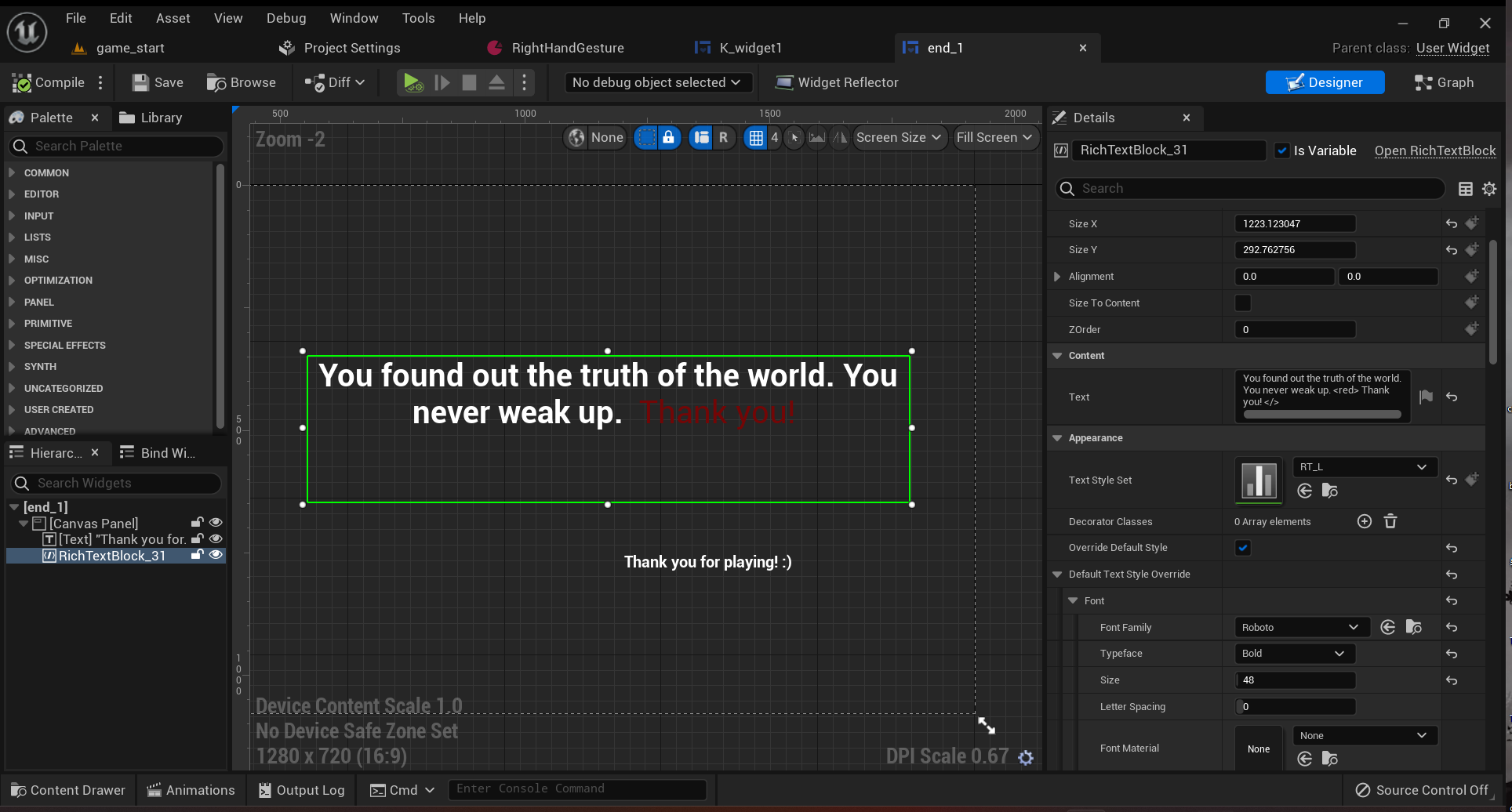Click the Open RichTextBlock link

[1434, 150]
